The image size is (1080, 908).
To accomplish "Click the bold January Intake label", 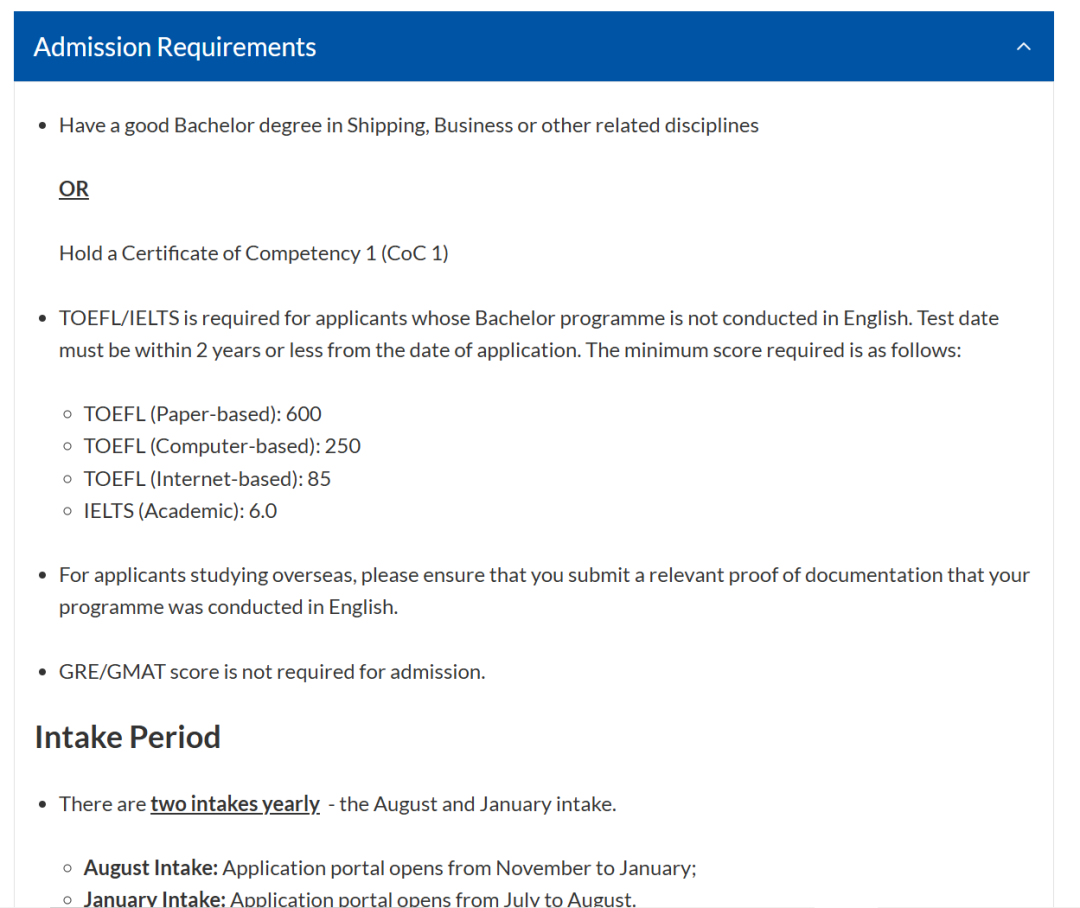I will pyautogui.click(x=154, y=899).
